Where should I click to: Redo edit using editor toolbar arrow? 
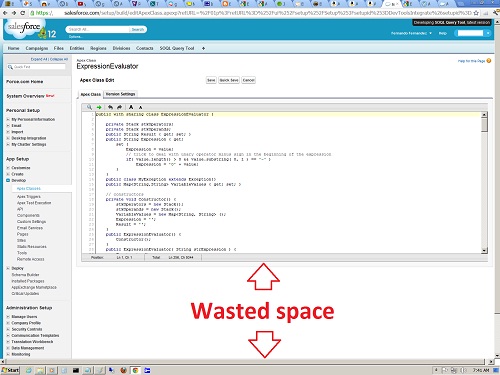pyautogui.click(x=119, y=107)
